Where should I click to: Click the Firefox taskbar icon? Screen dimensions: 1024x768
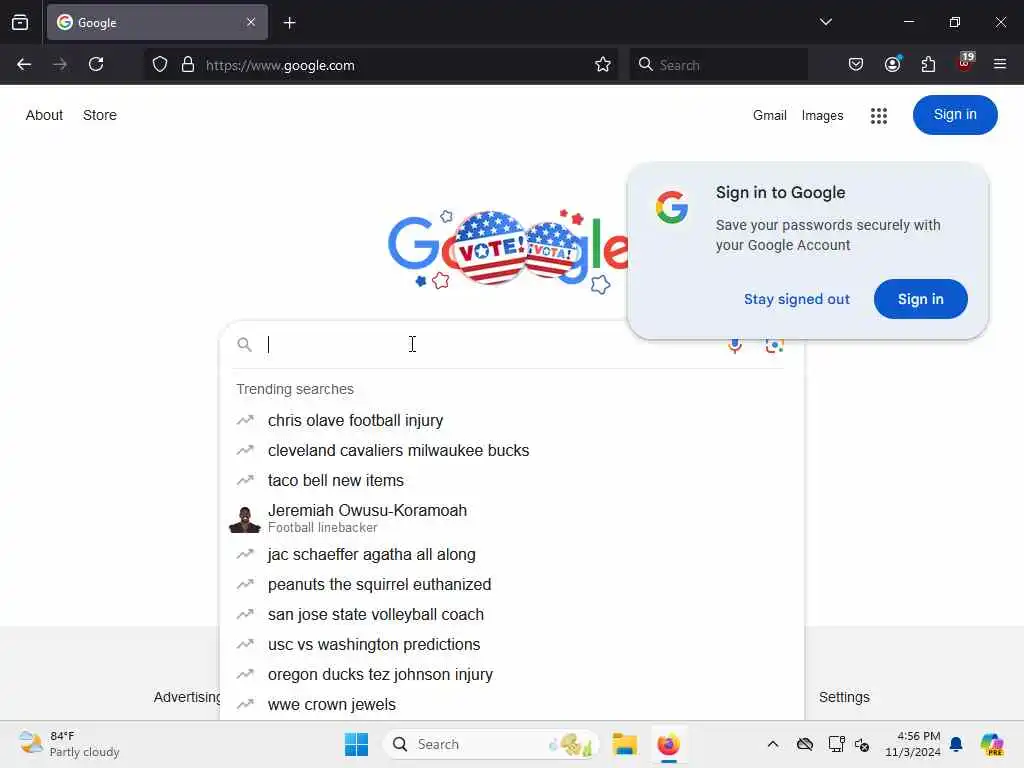click(668, 744)
